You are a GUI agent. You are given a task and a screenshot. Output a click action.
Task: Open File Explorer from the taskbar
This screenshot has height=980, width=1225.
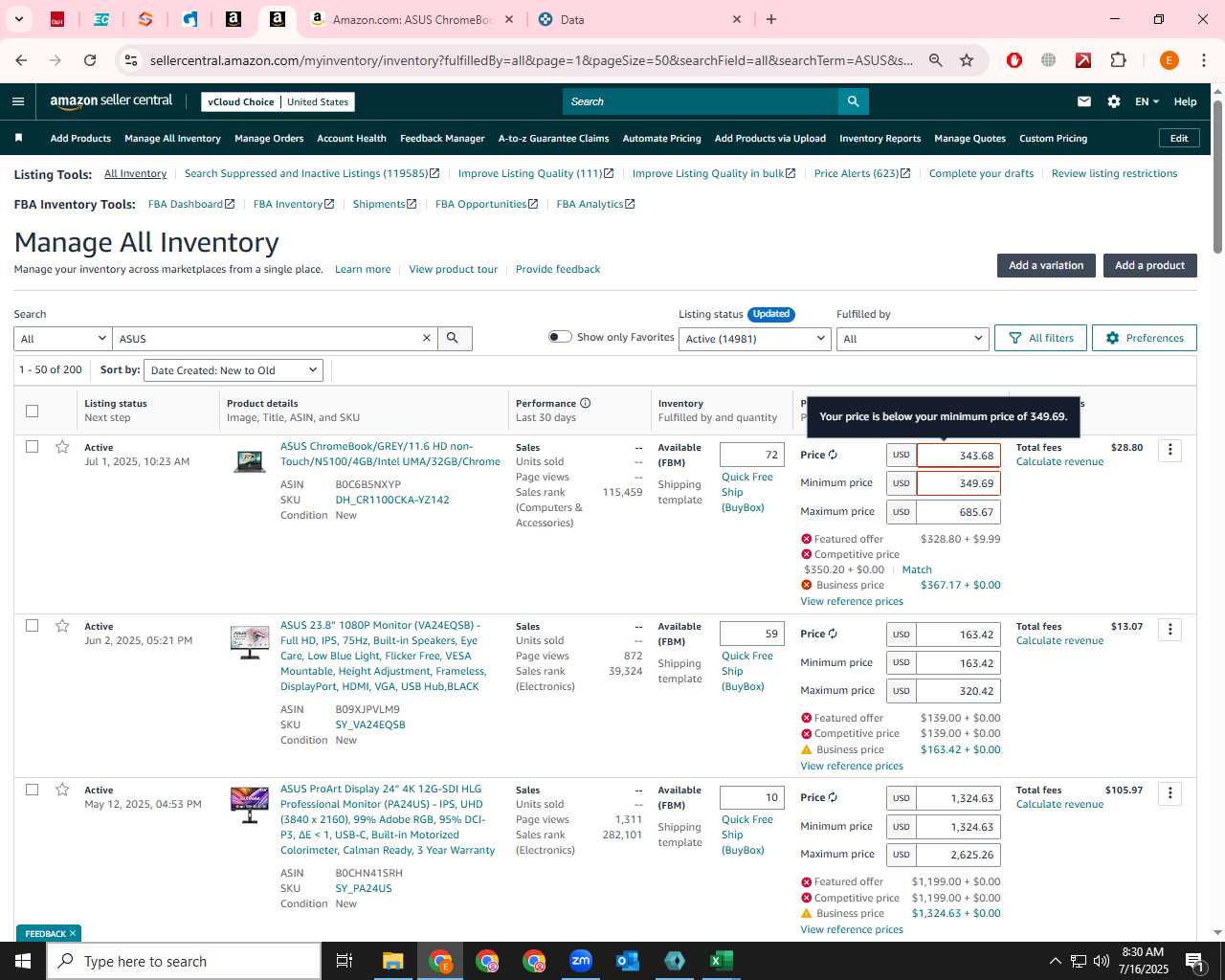pos(393,961)
